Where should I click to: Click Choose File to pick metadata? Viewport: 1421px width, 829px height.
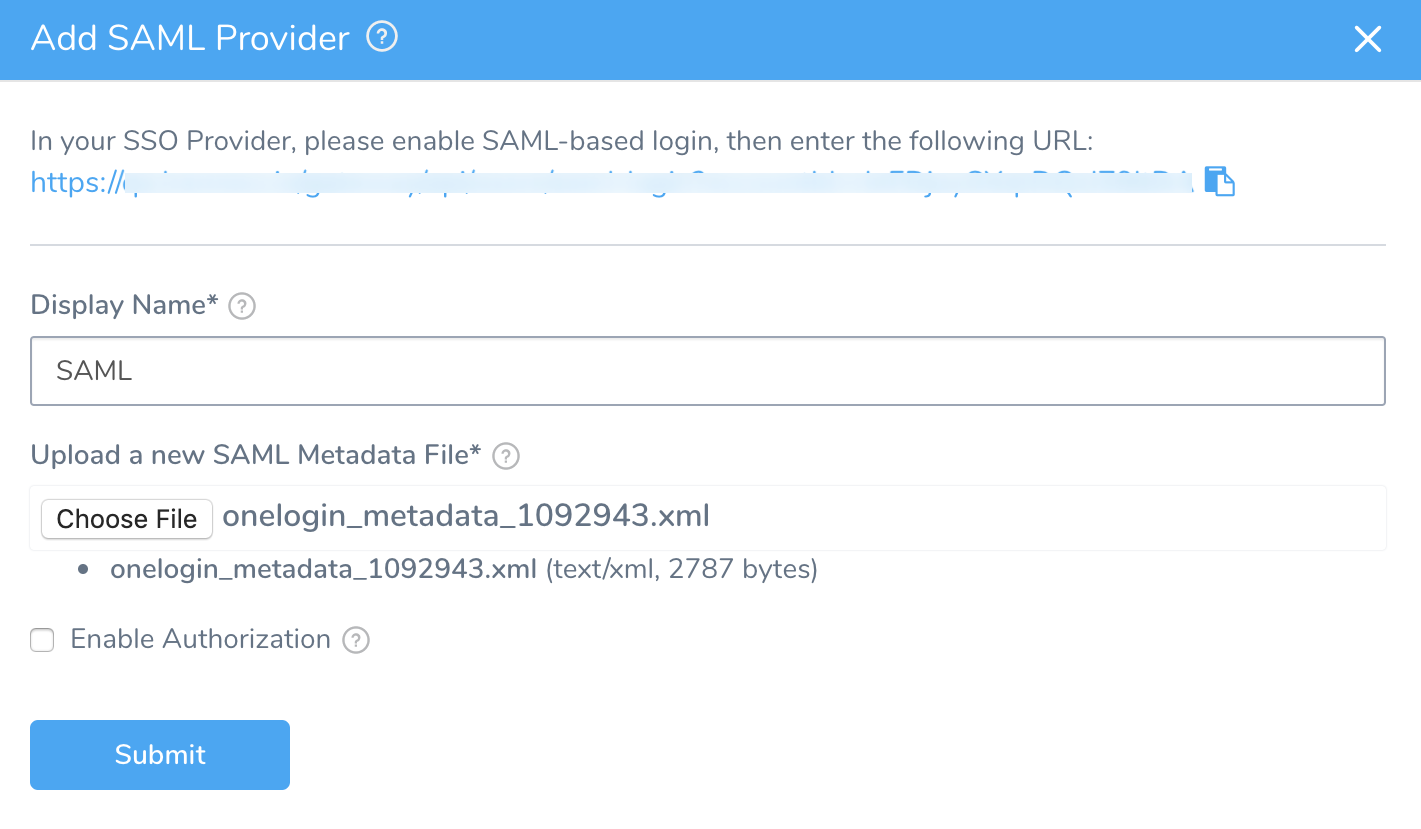pyautogui.click(x=127, y=519)
